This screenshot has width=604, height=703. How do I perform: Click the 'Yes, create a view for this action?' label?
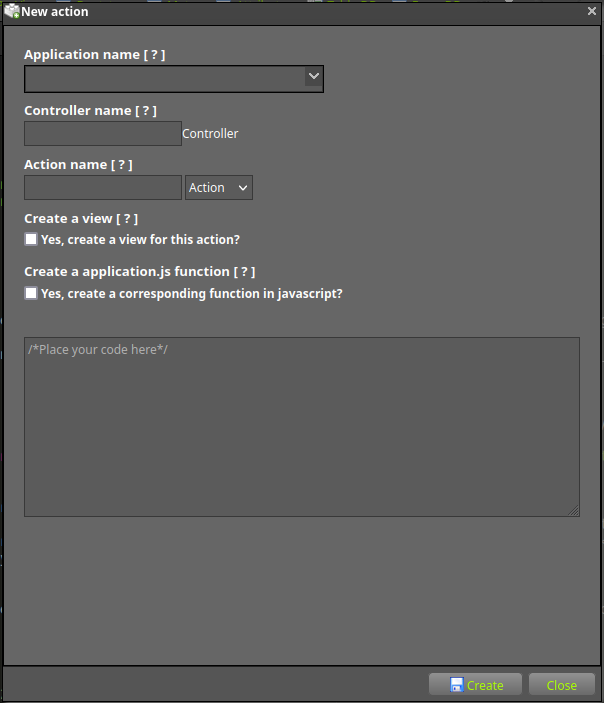140,239
